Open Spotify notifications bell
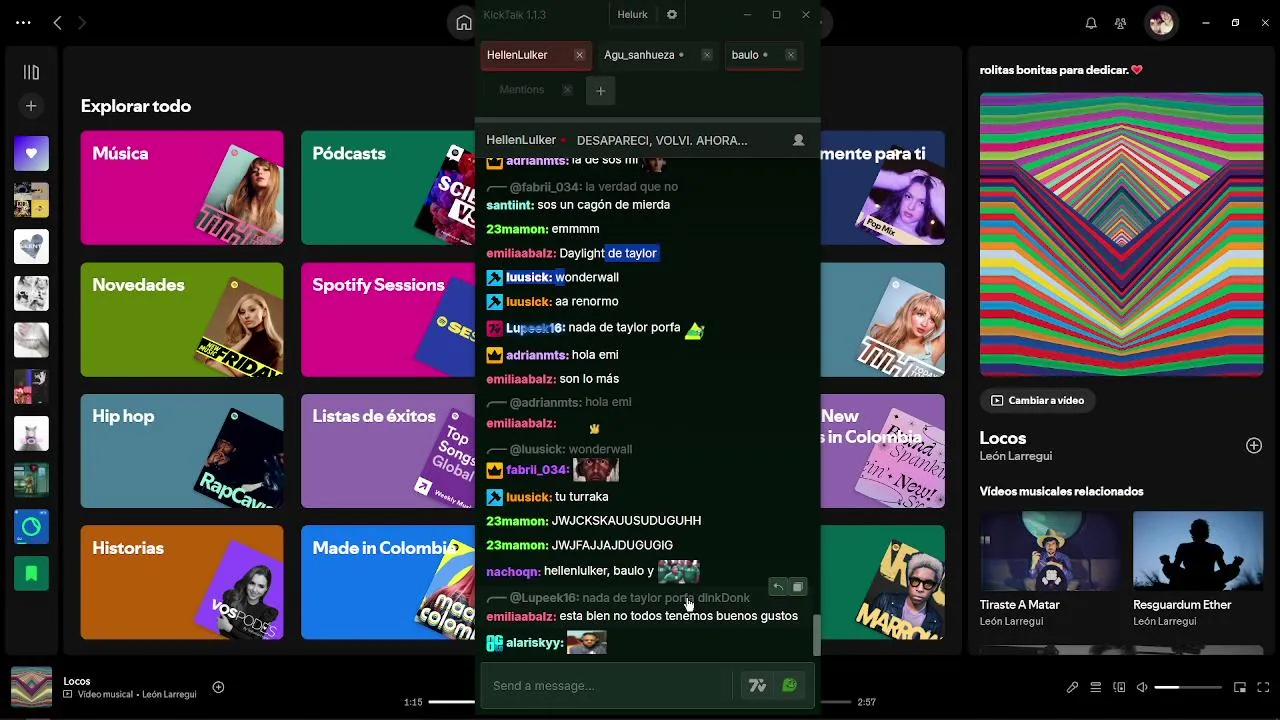Viewport: 1280px width, 720px height. (1091, 23)
